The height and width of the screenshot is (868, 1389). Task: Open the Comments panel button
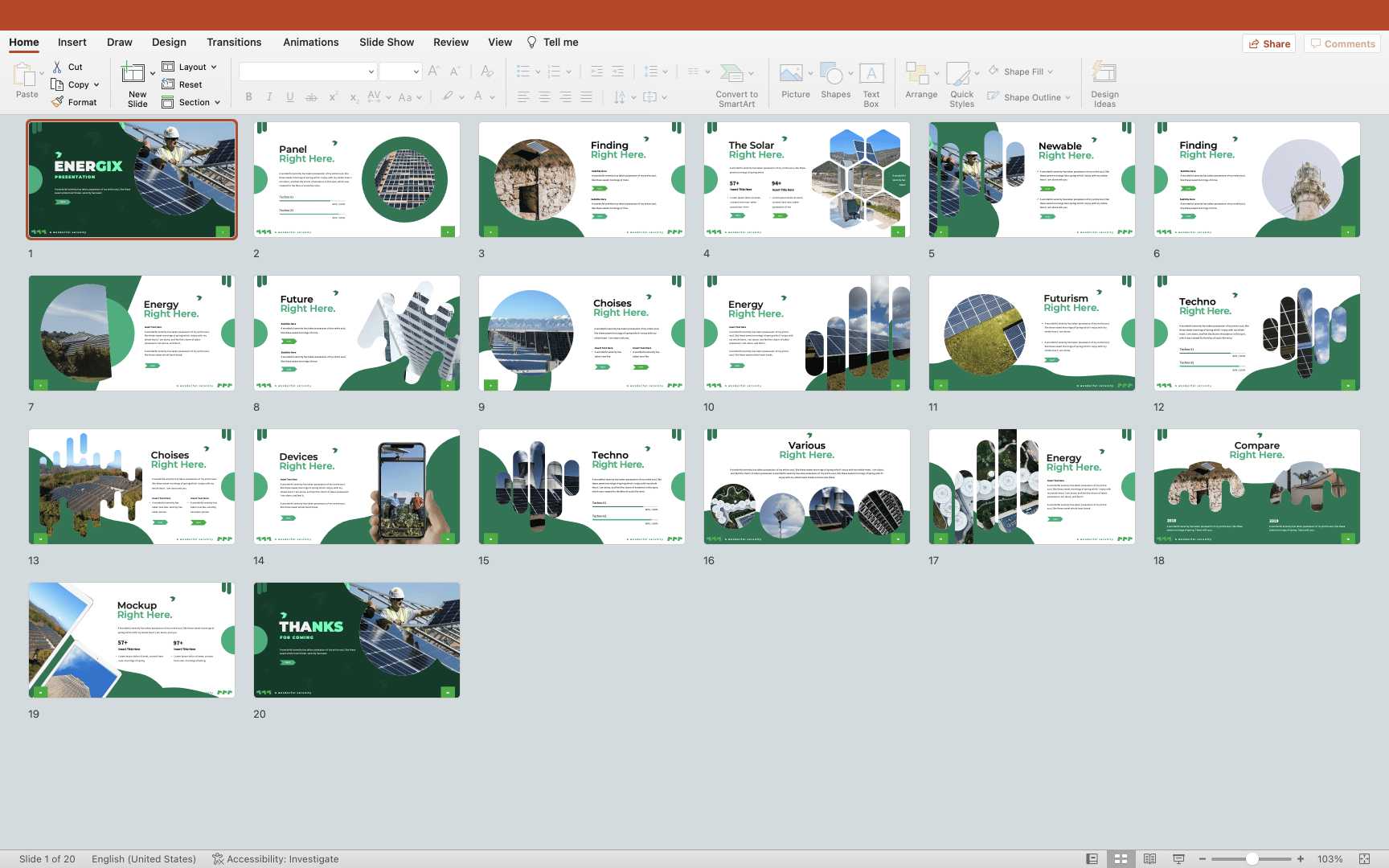click(1342, 43)
